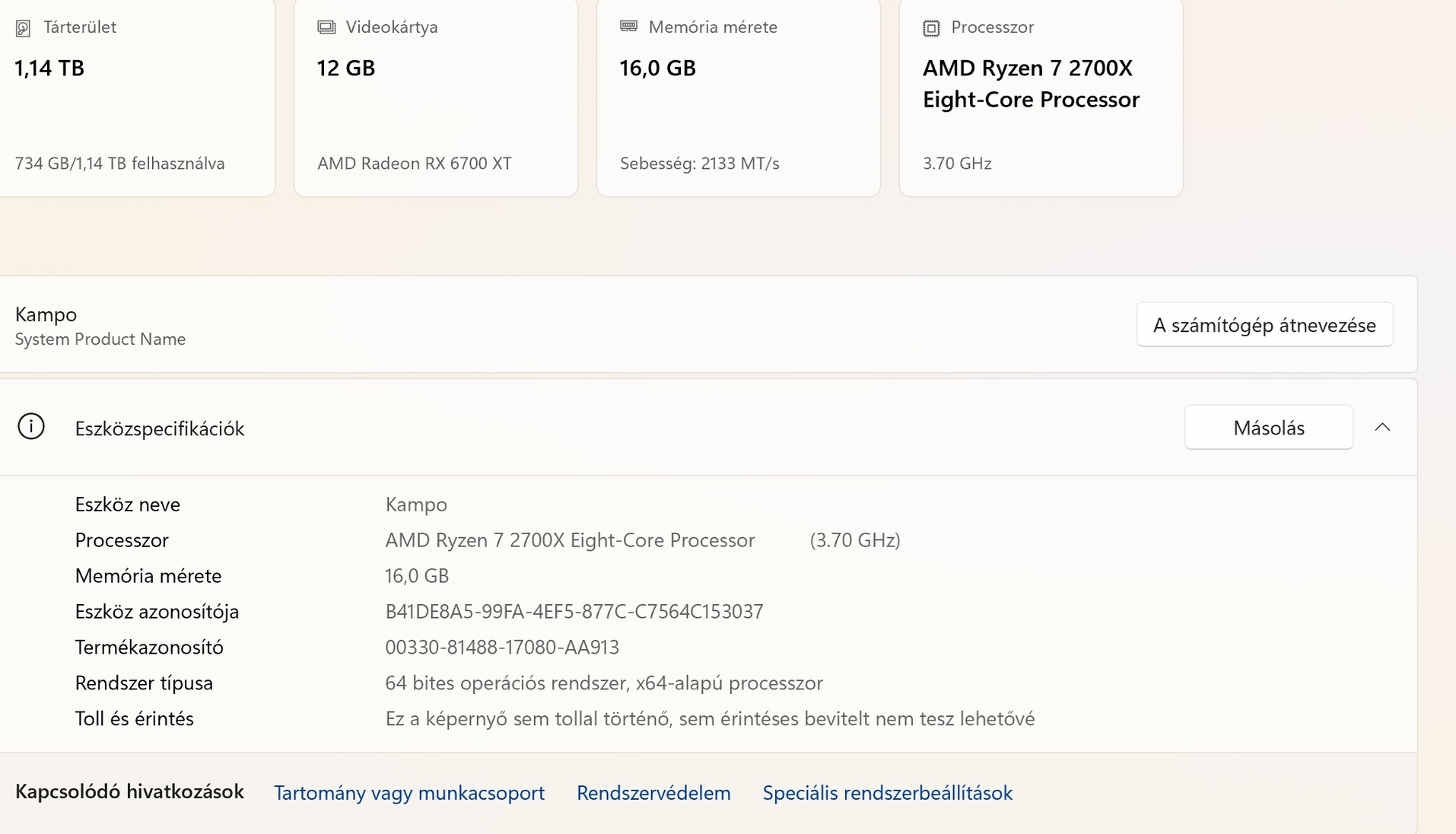Click the graphics card icon beside Videokártya

click(326, 27)
